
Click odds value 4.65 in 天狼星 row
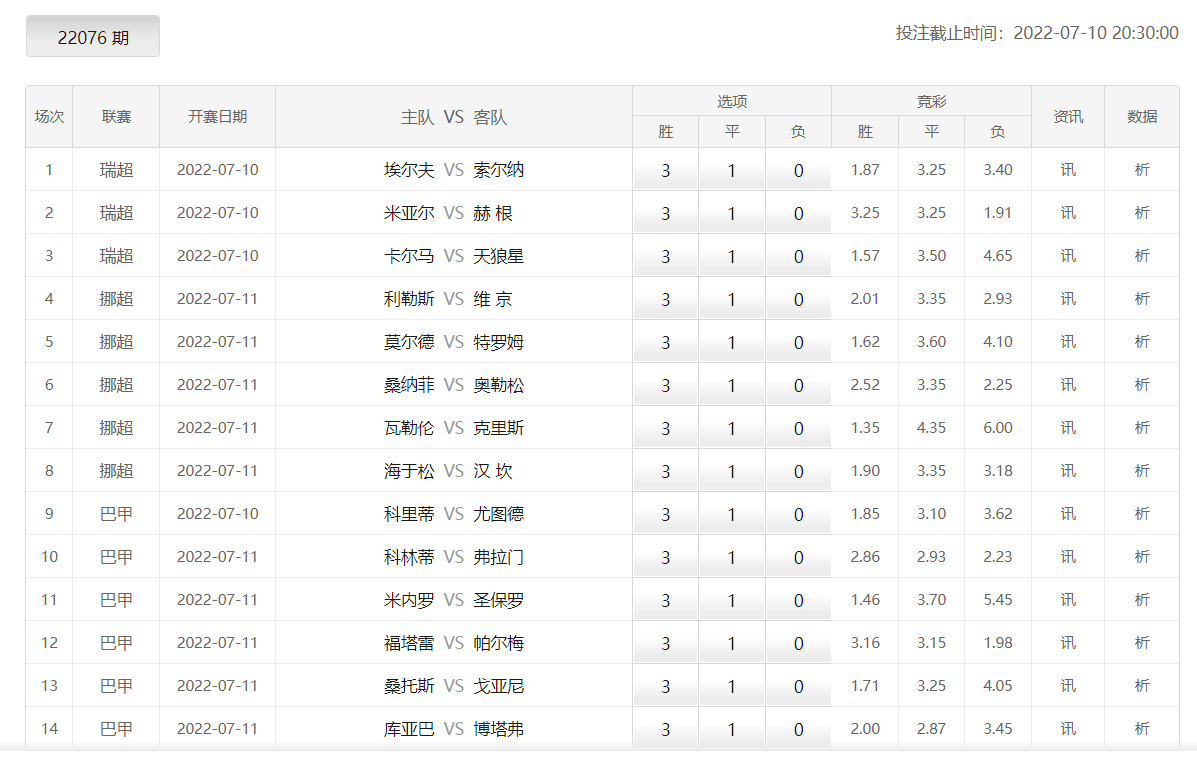point(998,256)
